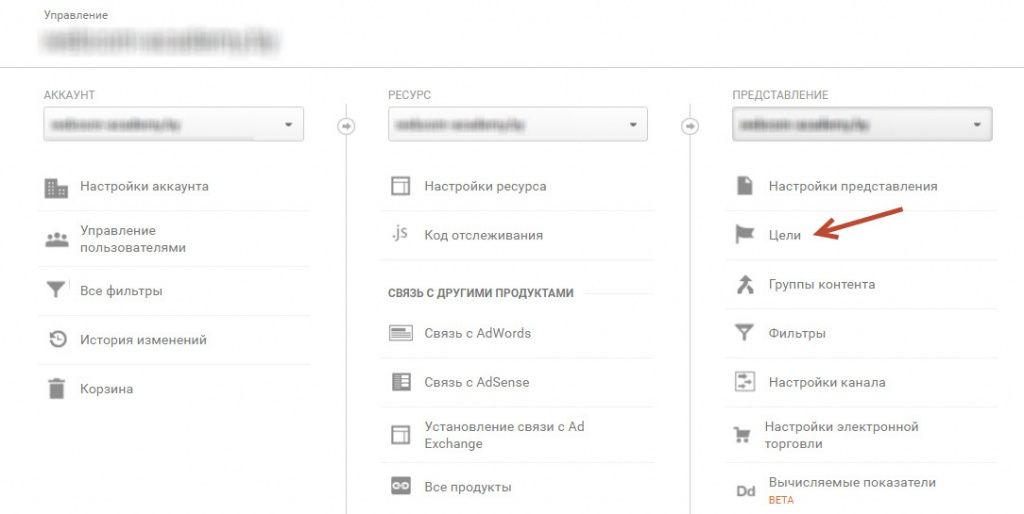Image resolution: width=1024 pixels, height=514 pixels.
Task: Select Настройки канала menu item
Action: click(826, 382)
